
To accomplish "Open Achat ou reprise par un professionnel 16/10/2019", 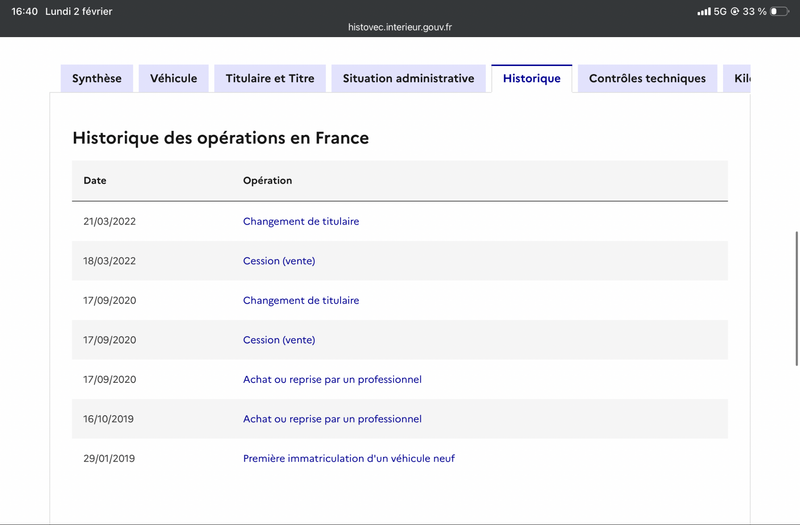I will click(x=332, y=419).
